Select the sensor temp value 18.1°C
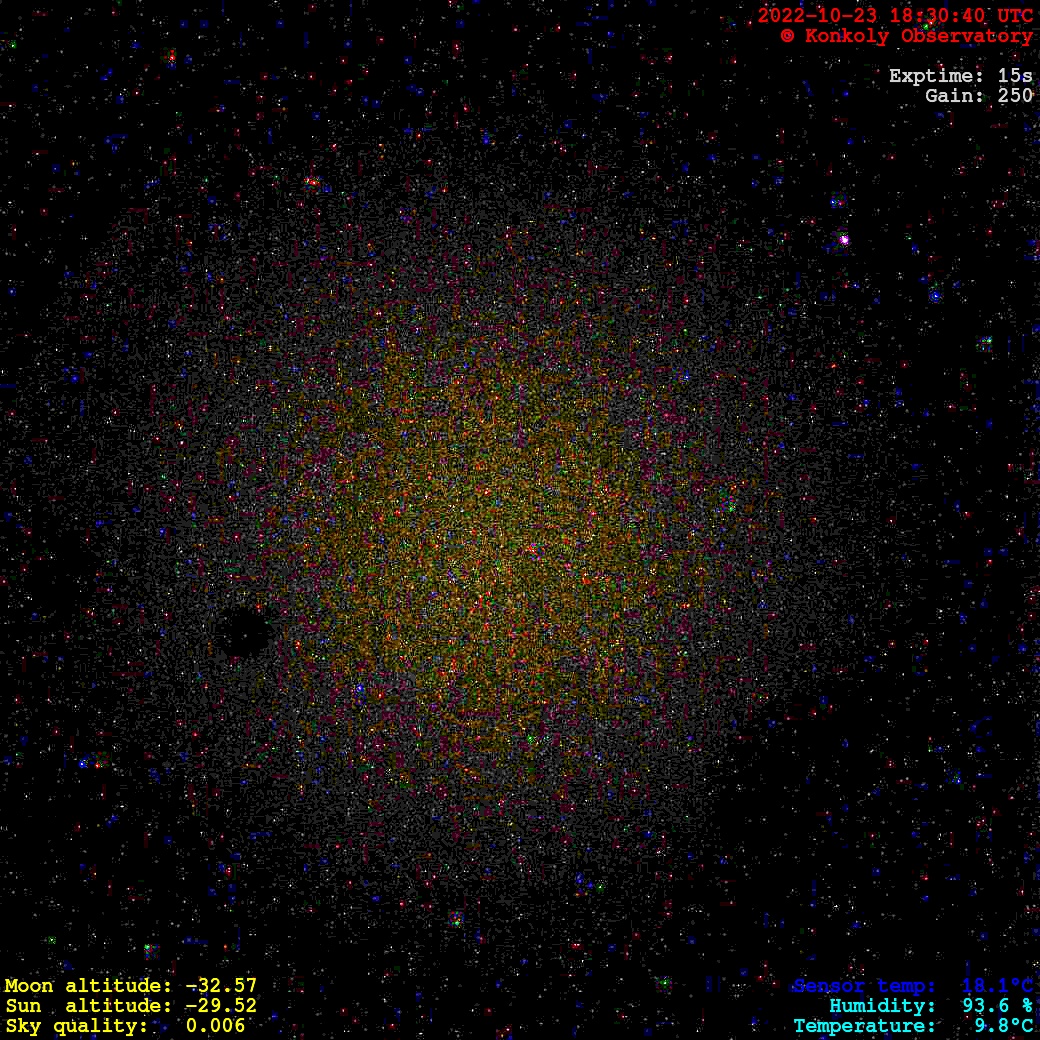Viewport: 1040px width, 1040px height. point(997,986)
